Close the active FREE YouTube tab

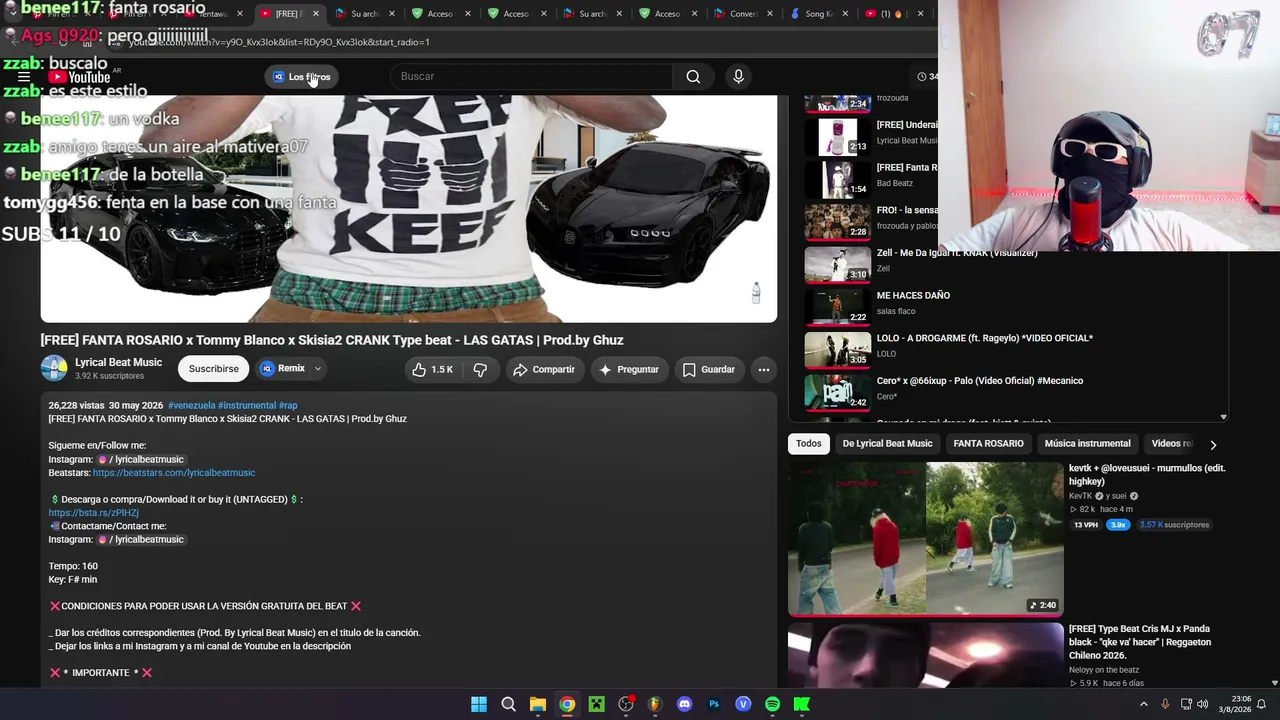(316, 14)
